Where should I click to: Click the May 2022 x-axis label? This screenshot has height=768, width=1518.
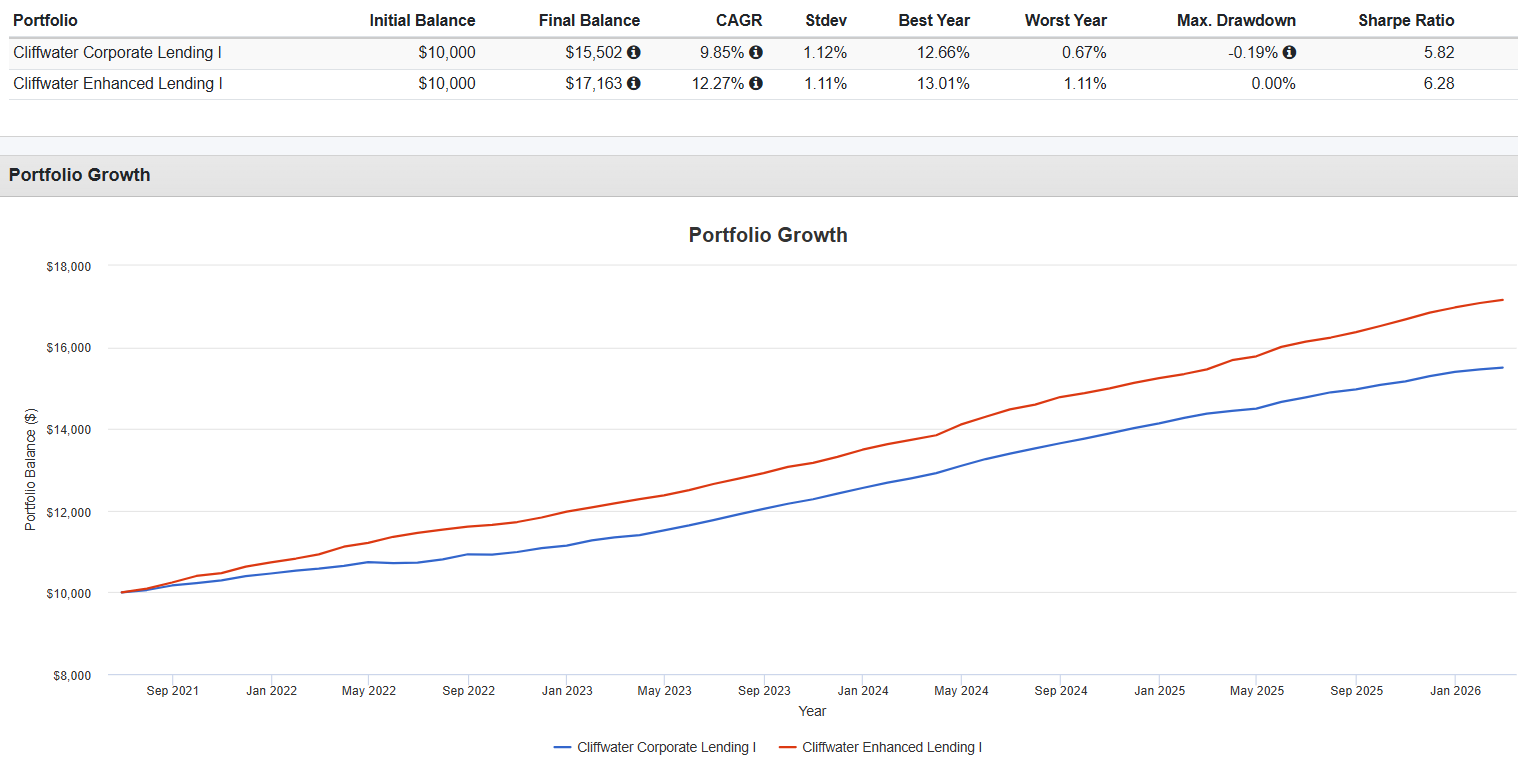[369, 691]
